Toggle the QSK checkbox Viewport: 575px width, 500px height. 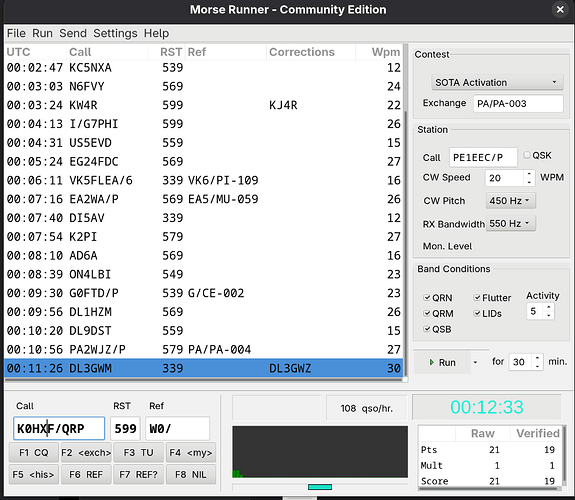[x=527, y=155]
